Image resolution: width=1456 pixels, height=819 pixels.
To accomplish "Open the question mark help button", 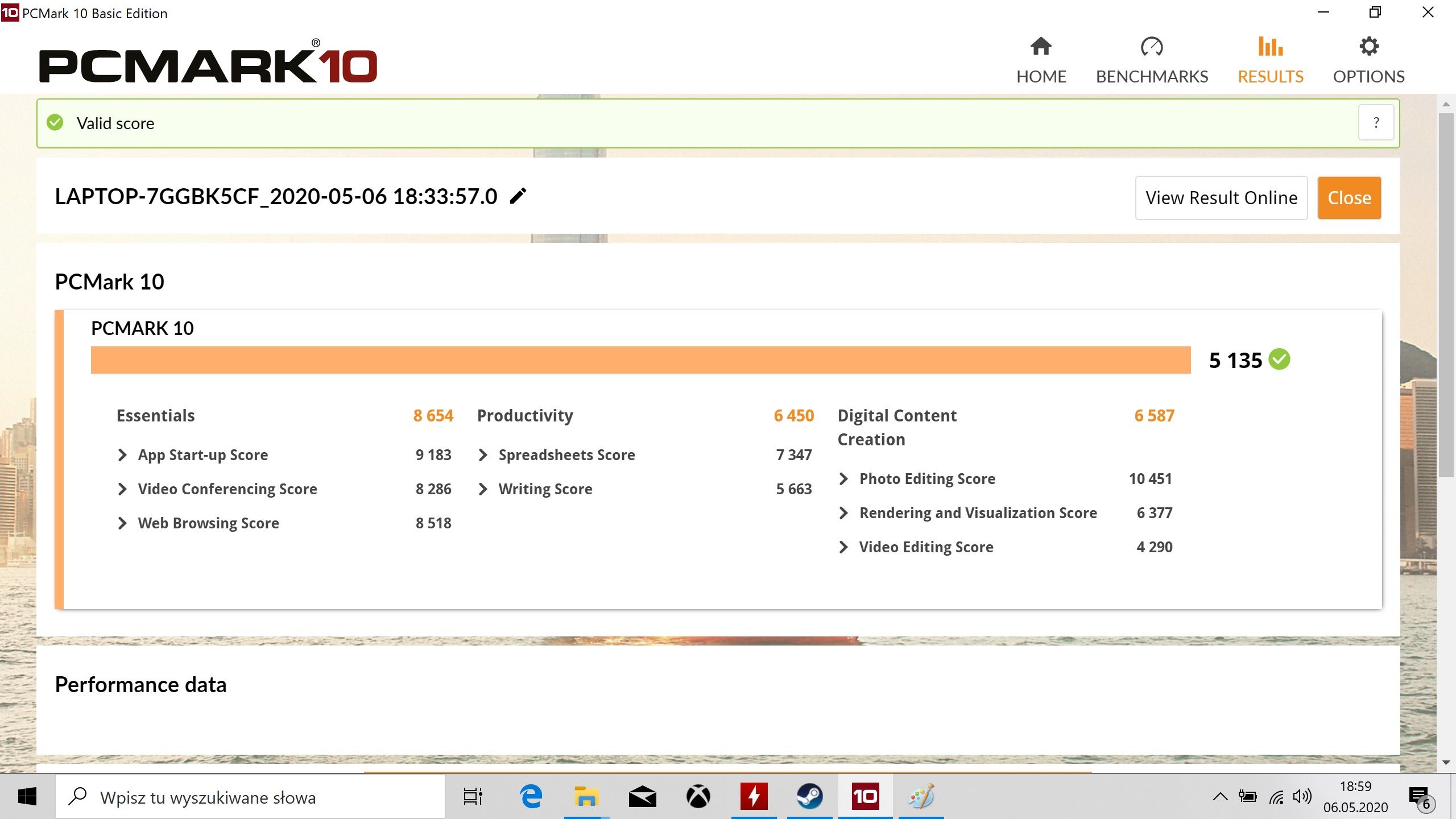I will [1376, 122].
